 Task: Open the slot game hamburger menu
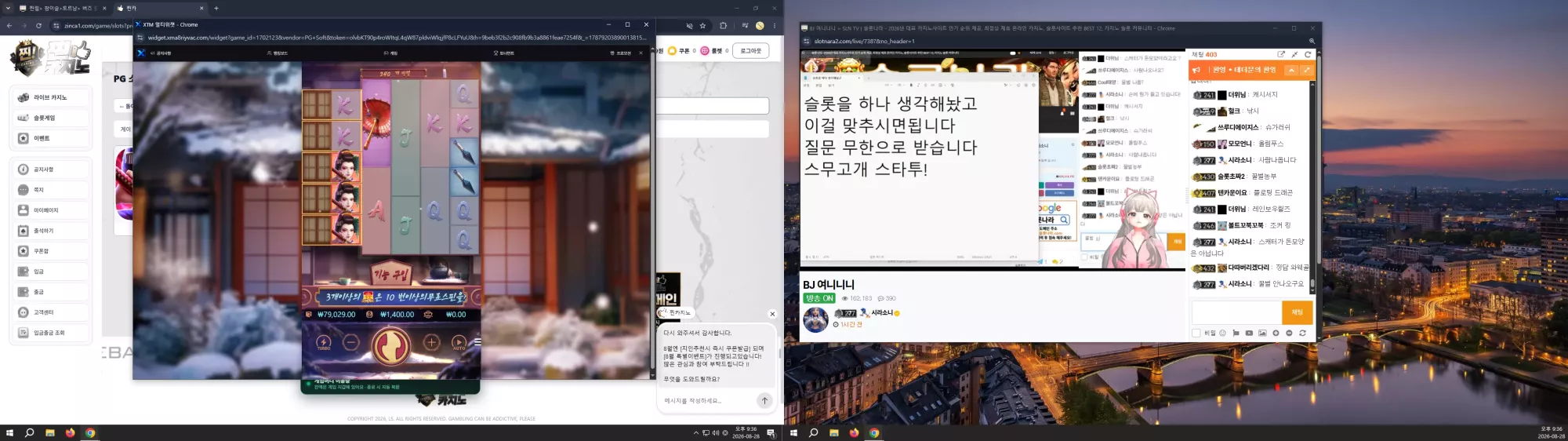[x=477, y=341]
